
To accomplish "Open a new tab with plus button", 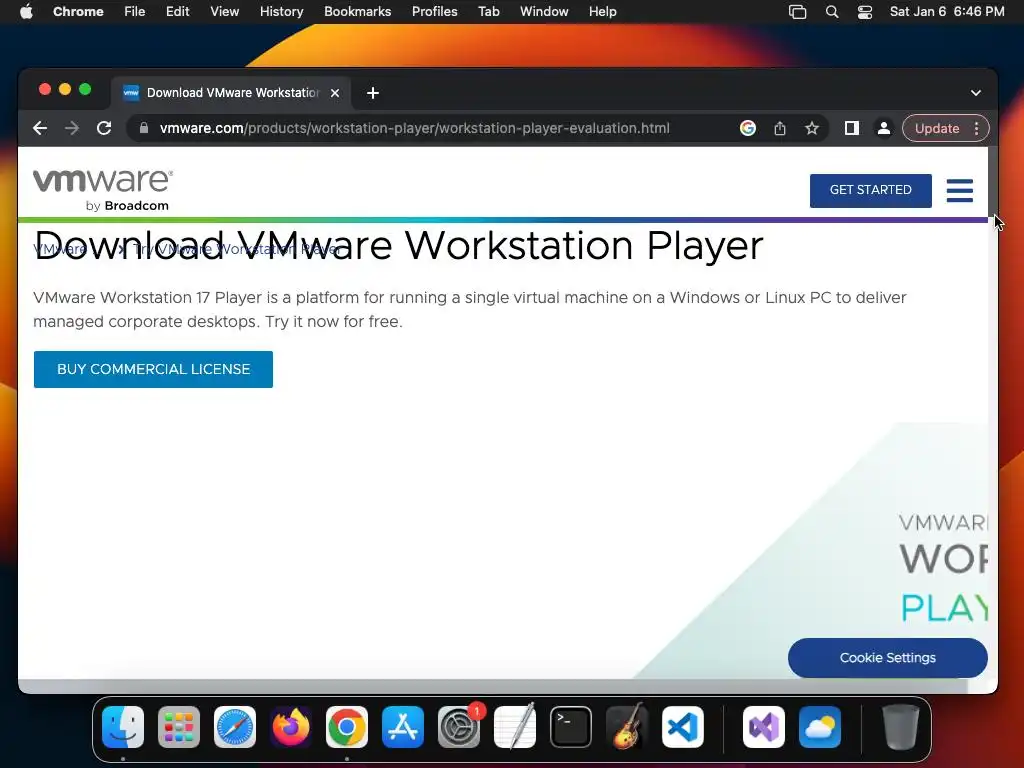I will pyautogui.click(x=373, y=93).
